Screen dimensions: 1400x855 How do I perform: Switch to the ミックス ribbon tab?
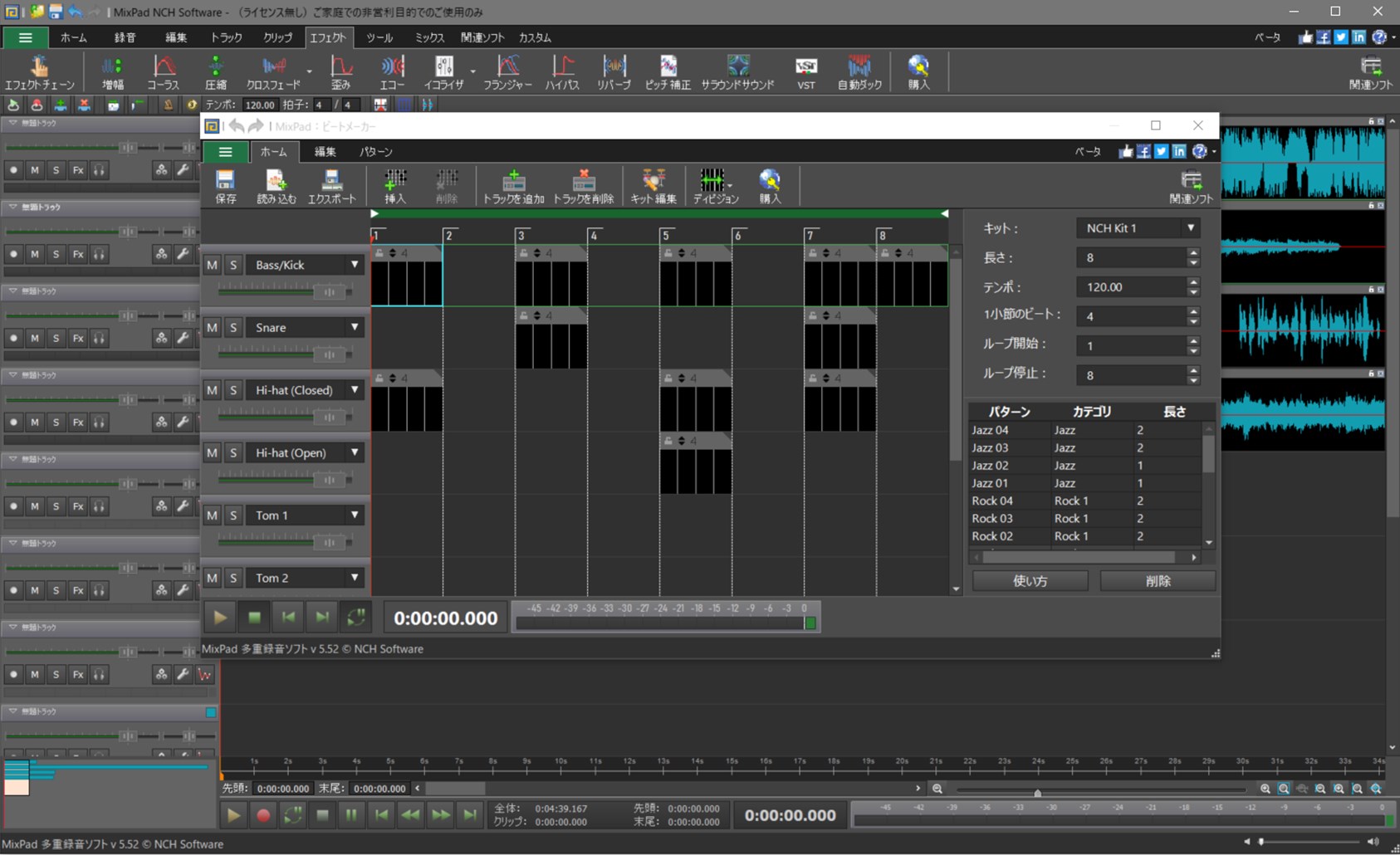pos(428,37)
